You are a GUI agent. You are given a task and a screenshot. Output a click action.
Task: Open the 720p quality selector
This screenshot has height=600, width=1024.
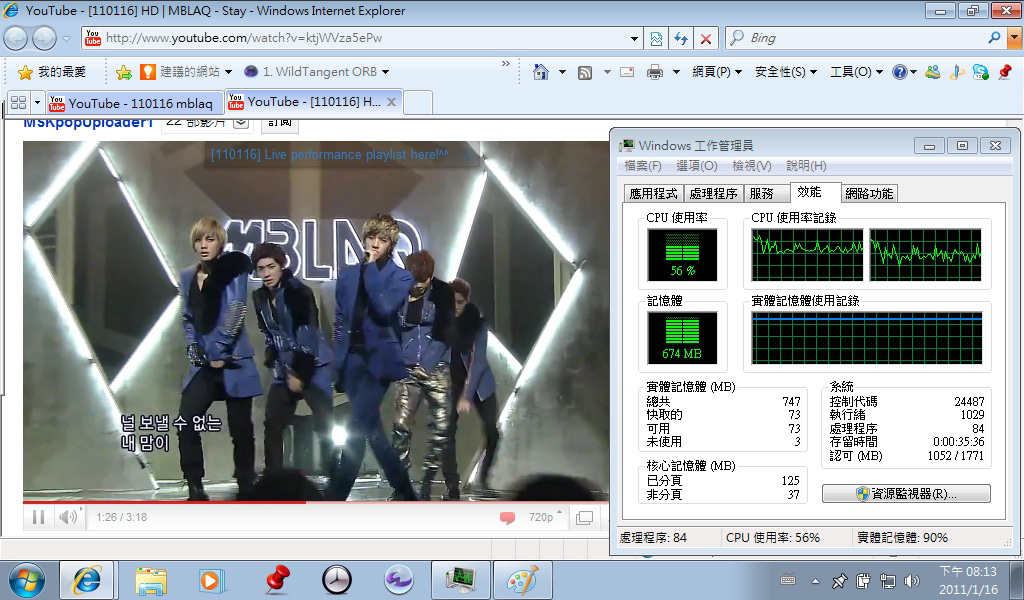(545, 517)
